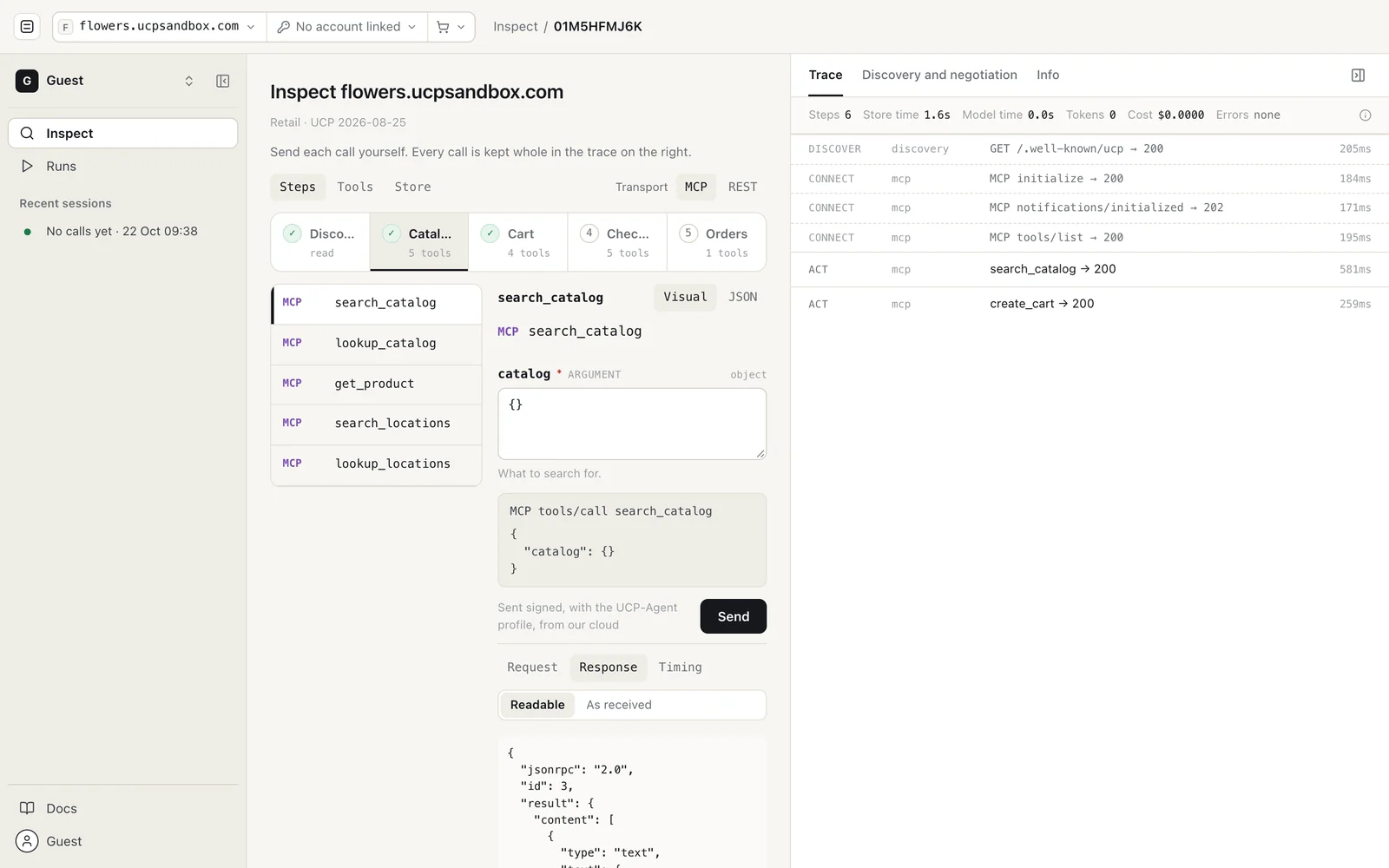Open the create_cart → 200 trace row
The width and height of the screenshot is (1389, 868).
[x=1089, y=304]
